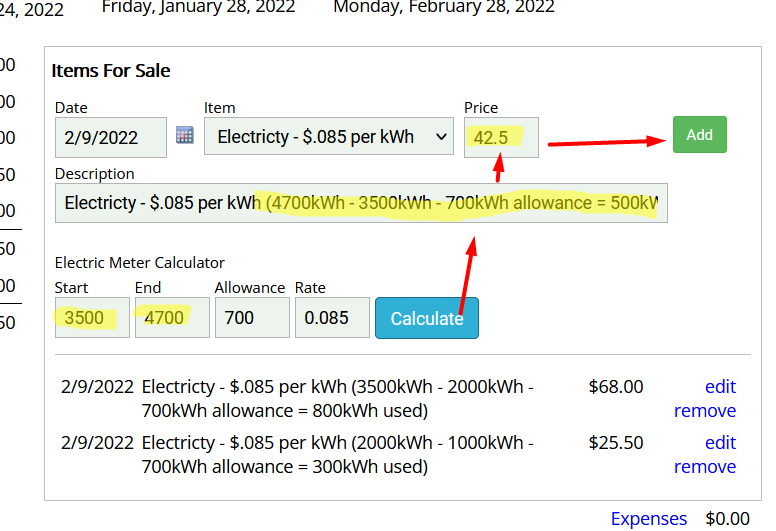Focus the Date input field

click(110, 137)
